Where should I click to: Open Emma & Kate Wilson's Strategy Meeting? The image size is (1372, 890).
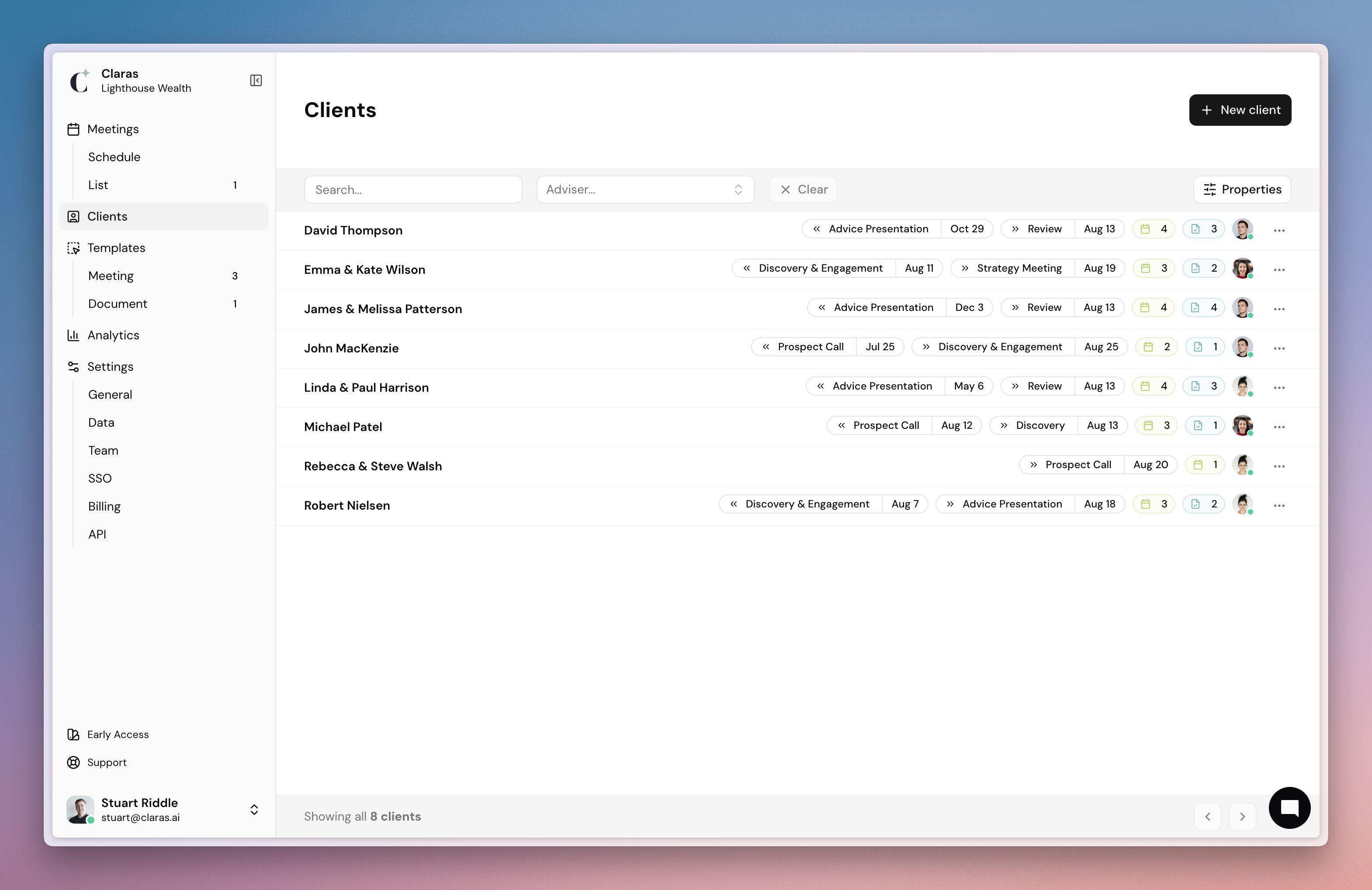point(1038,269)
